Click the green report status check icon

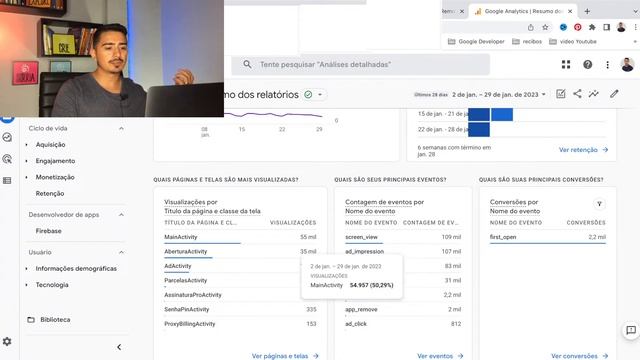pyautogui.click(x=308, y=95)
